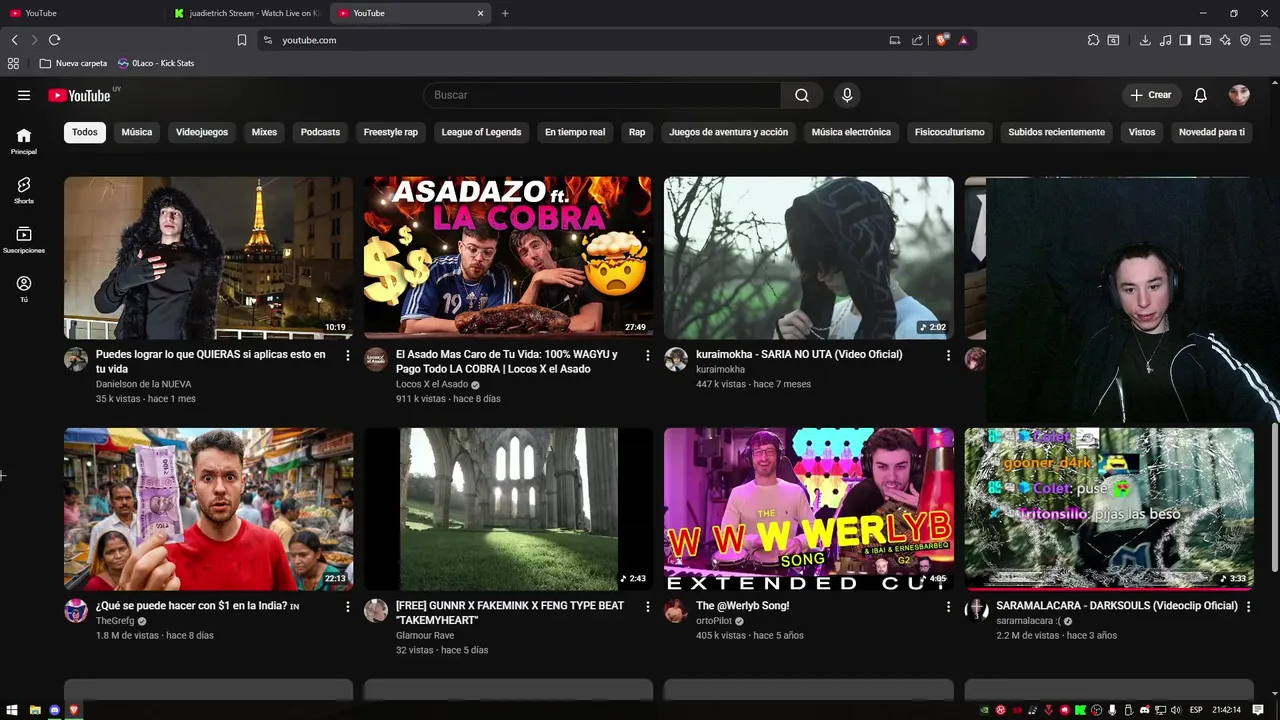Image resolution: width=1280 pixels, height=720 pixels.
Task: Open options for the TheGrefg India video
Action: pyautogui.click(x=347, y=606)
